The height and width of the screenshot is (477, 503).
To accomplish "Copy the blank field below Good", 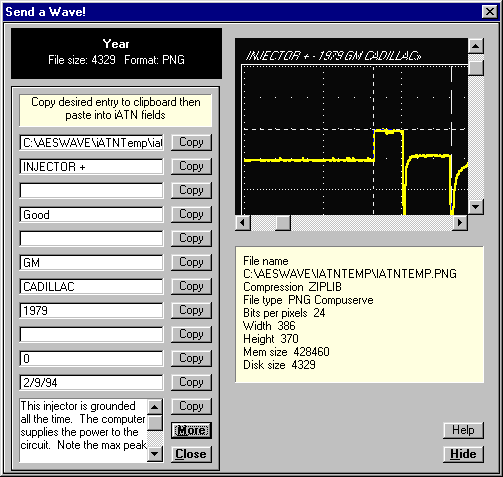I will (191, 238).
